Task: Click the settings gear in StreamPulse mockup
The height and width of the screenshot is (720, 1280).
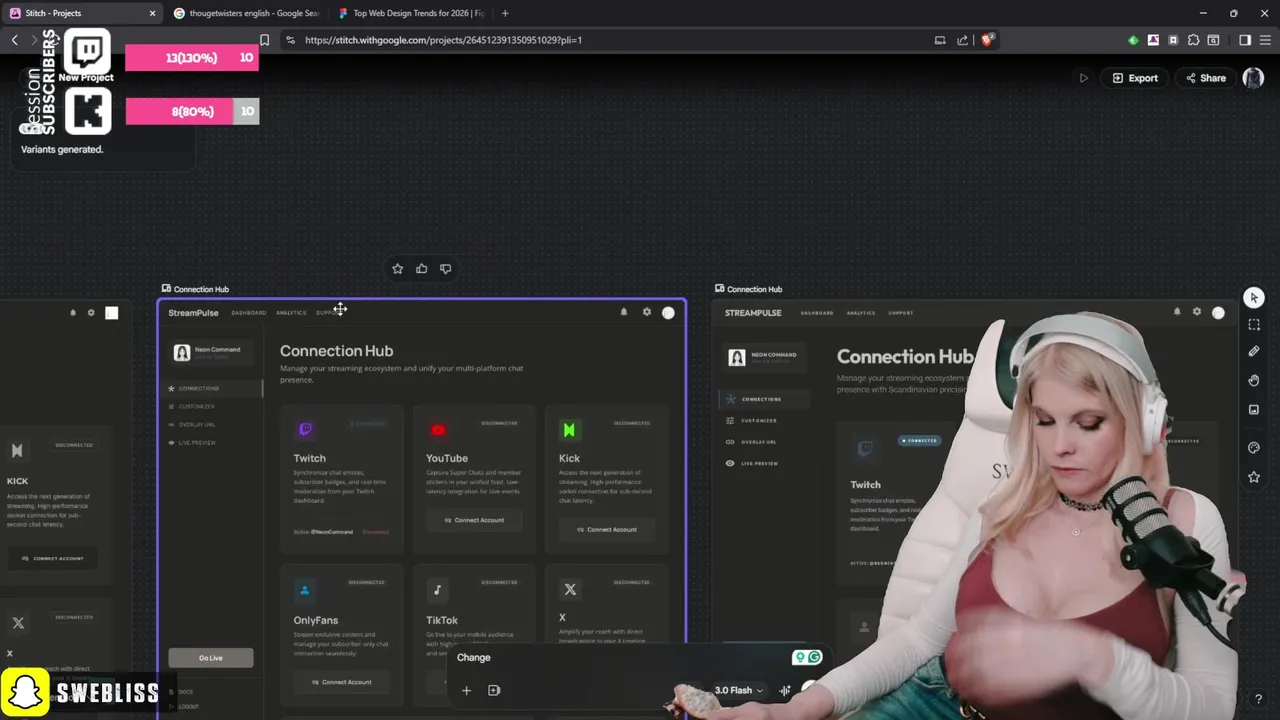Action: pyautogui.click(x=646, y=312)
